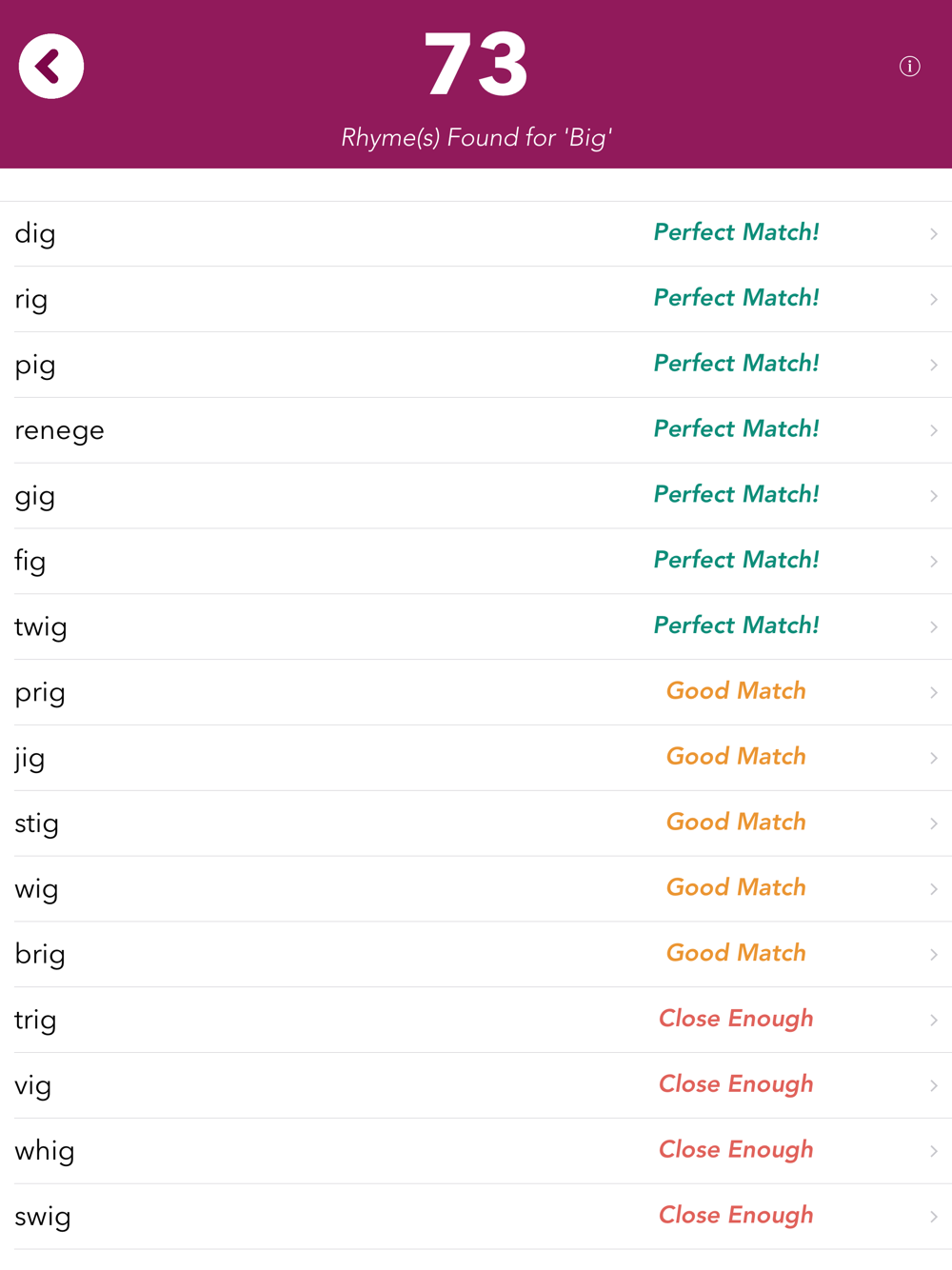Open the 'jig' rhyme entry
This screenshot has height=1270, width=952.
point(30,759)
